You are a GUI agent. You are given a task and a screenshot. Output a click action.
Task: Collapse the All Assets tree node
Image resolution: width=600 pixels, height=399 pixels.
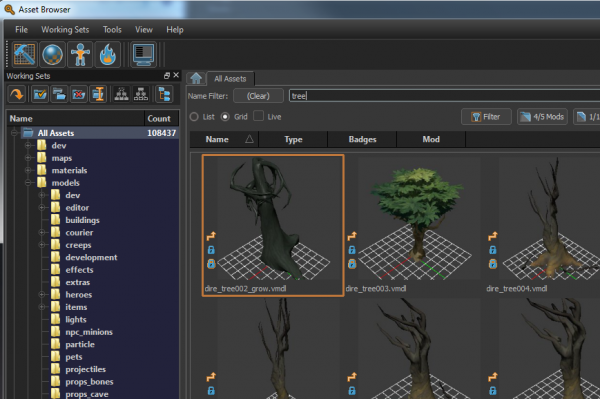(15, 133)
